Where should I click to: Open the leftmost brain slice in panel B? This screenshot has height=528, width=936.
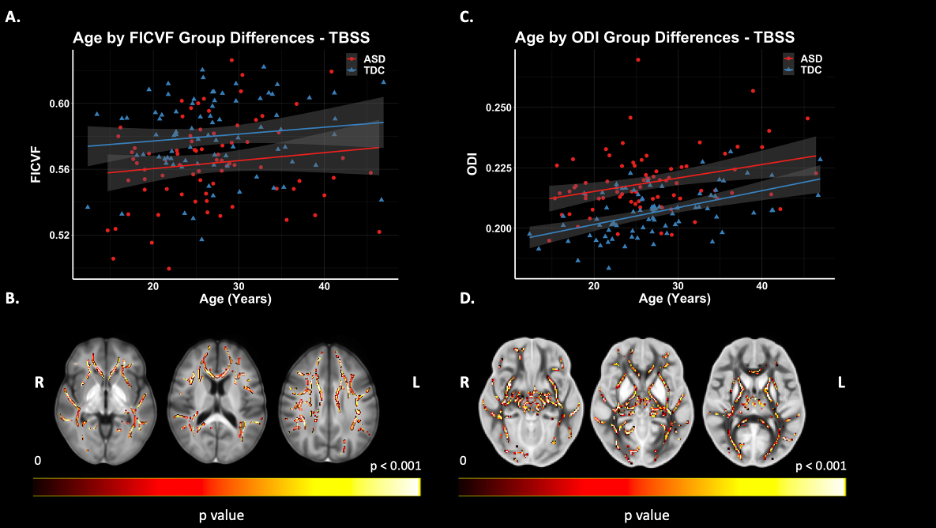coord(109,396)
